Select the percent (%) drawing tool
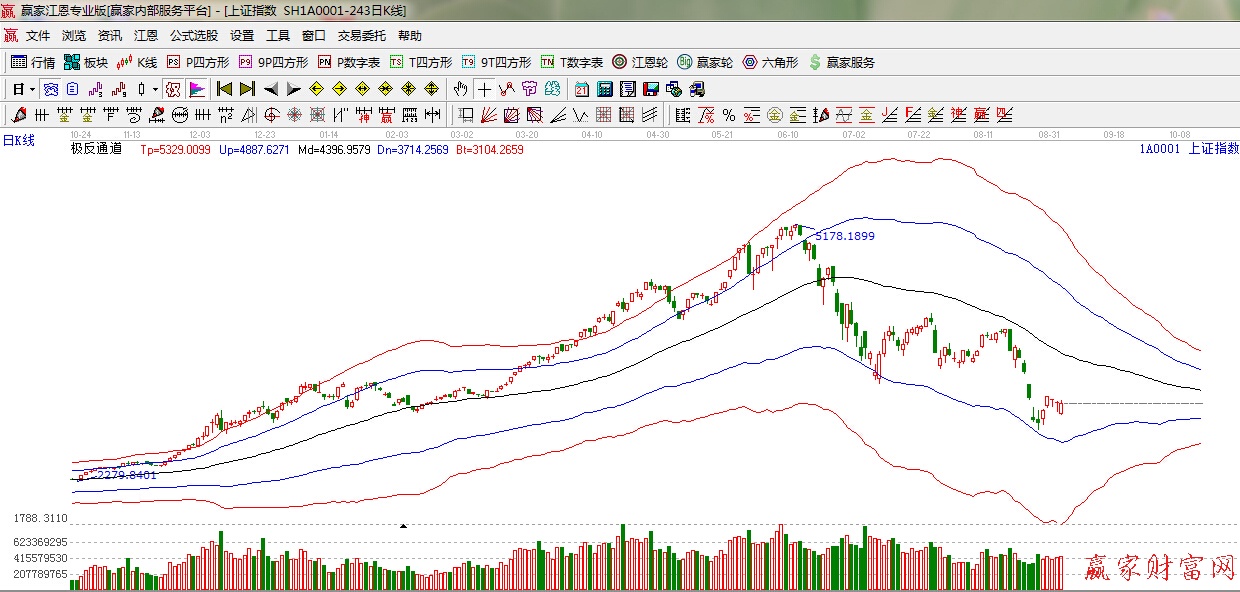This screenshot has width=1240, height=592. 729,115
